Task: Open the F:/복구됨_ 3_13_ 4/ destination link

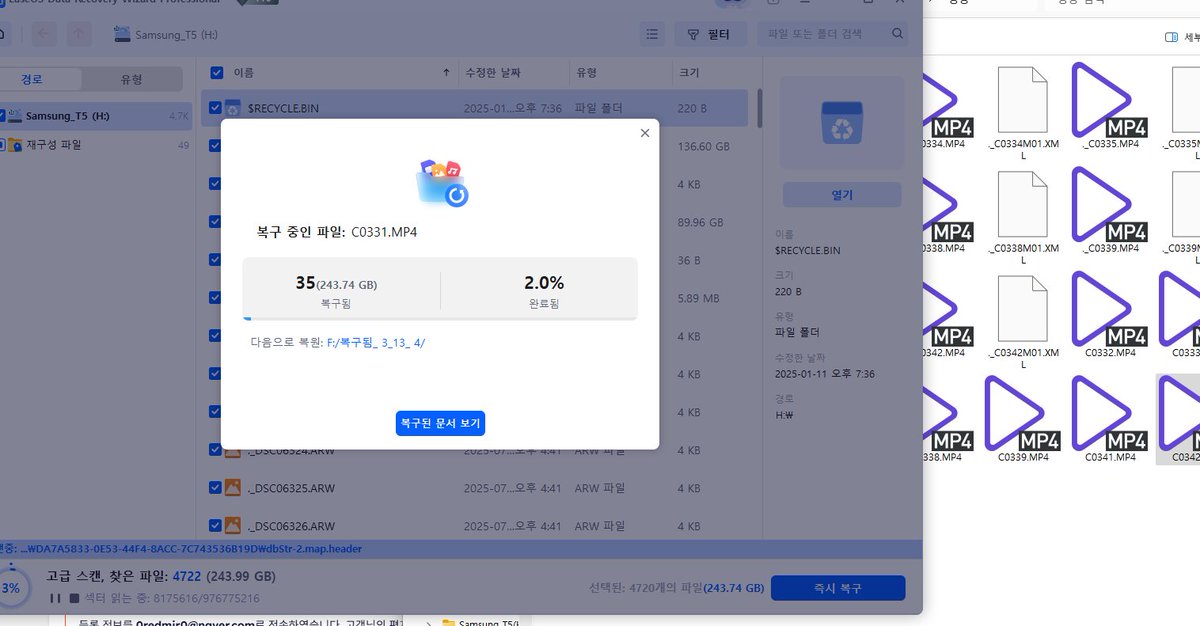Action: pyautogui.click(x=376, y=342)
